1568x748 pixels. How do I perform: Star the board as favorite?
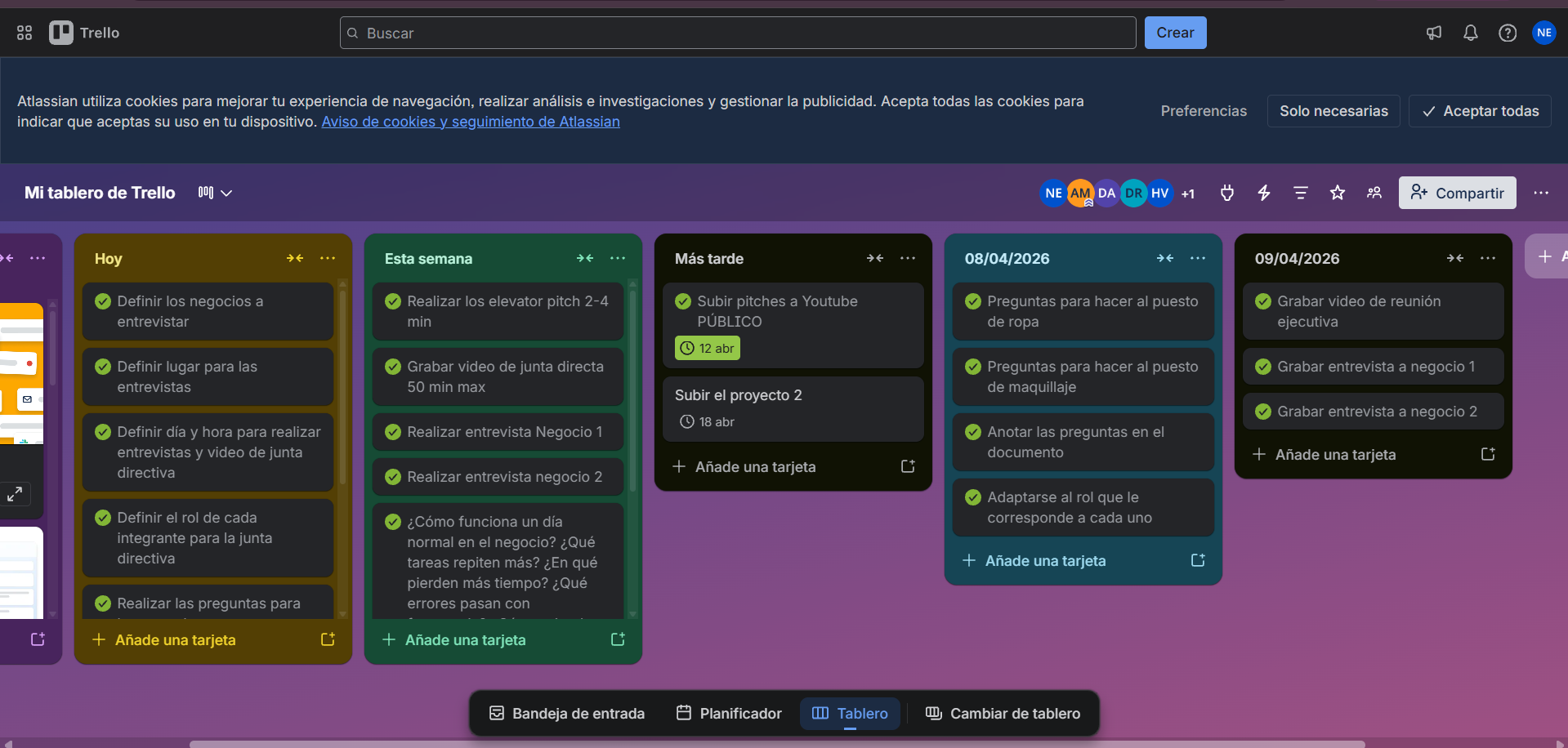click(x=1338, y=193)
